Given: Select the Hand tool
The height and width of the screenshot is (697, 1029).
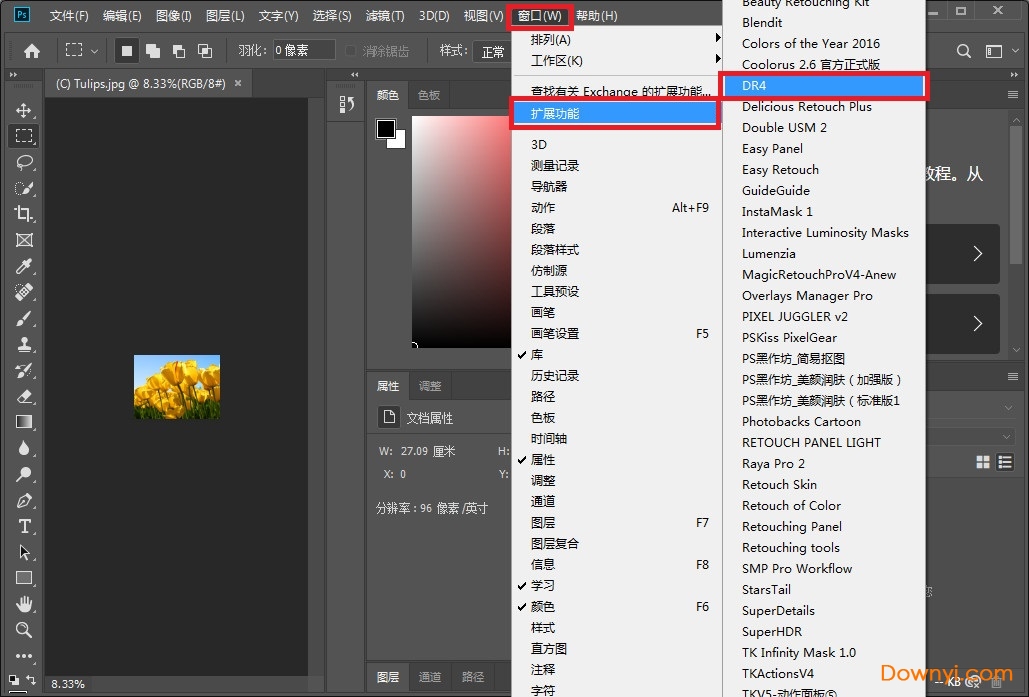Looking at the screenshot, I should tap(24, 604).
